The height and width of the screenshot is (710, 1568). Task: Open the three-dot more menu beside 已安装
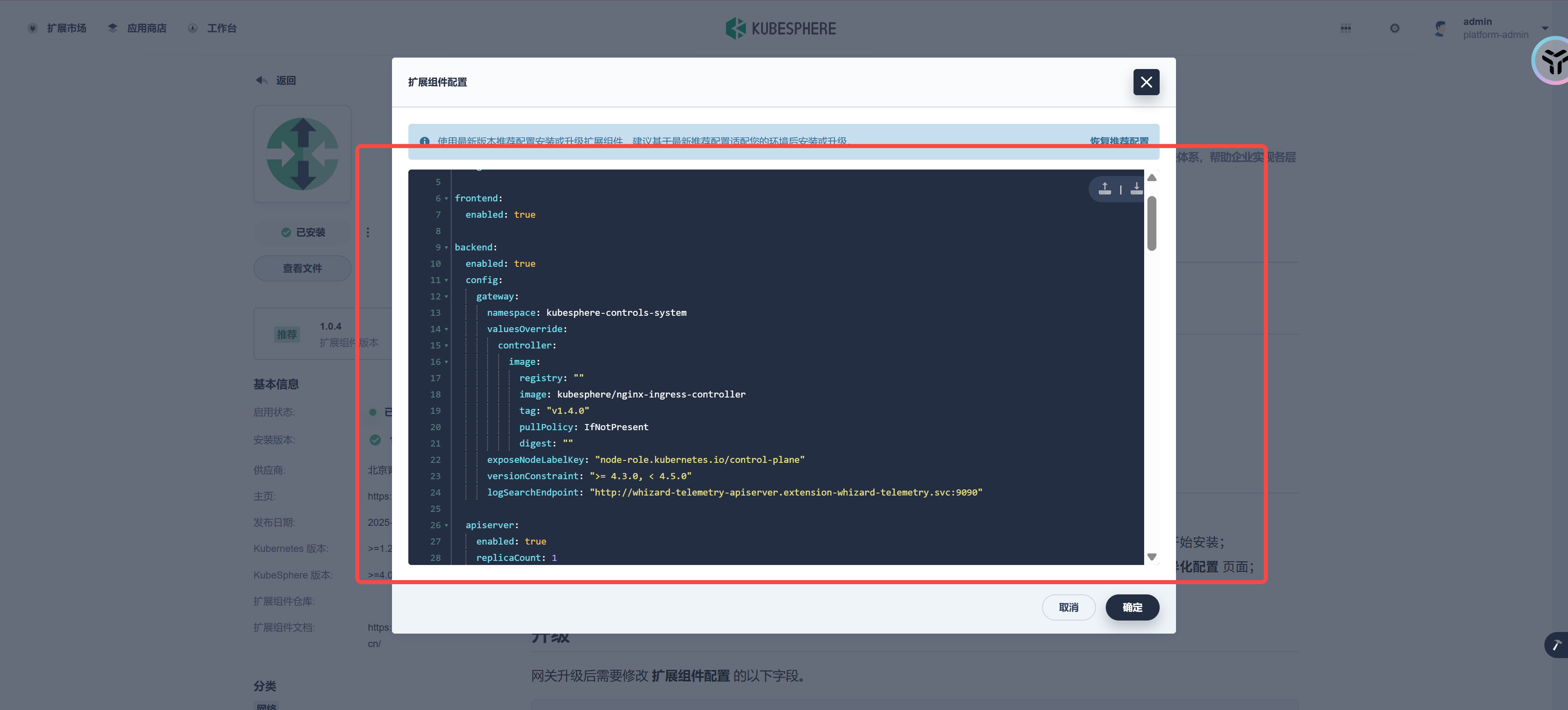click(x=367, y=232)
